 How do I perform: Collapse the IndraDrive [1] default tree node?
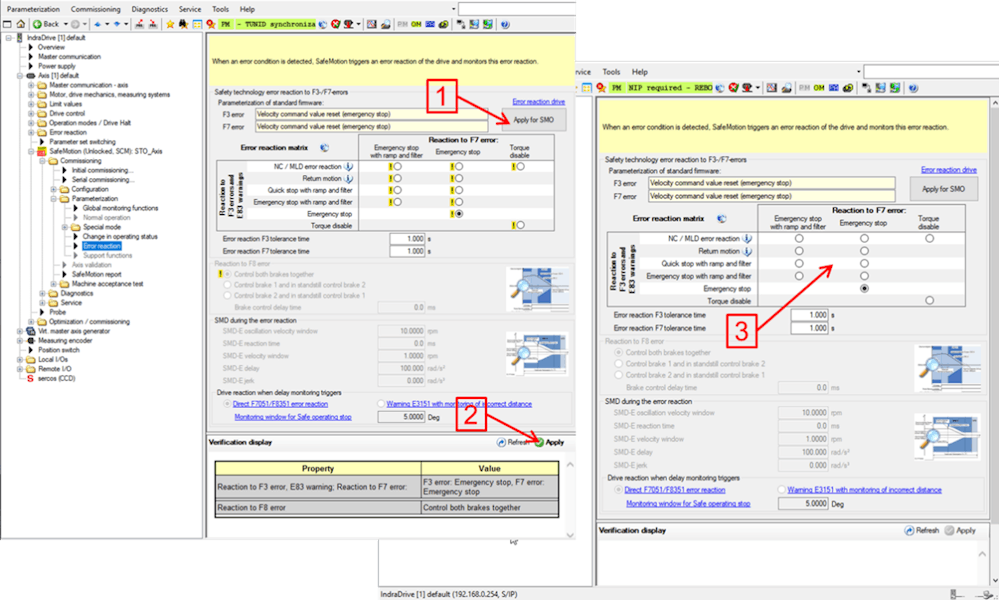coord(9,38)
